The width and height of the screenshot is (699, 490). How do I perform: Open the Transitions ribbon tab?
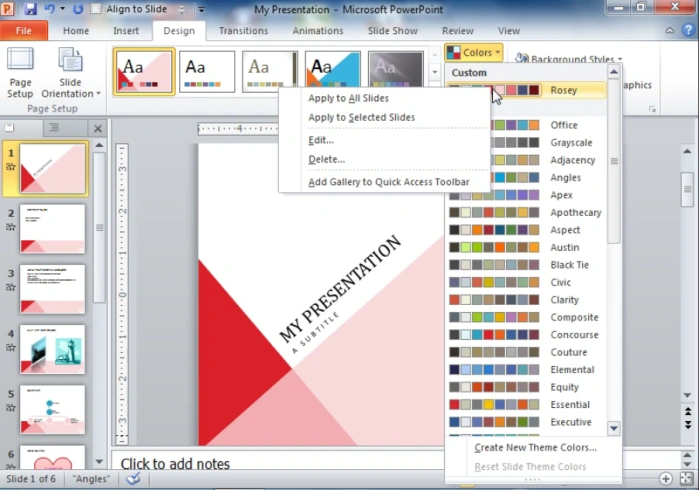tap(243, 31)
